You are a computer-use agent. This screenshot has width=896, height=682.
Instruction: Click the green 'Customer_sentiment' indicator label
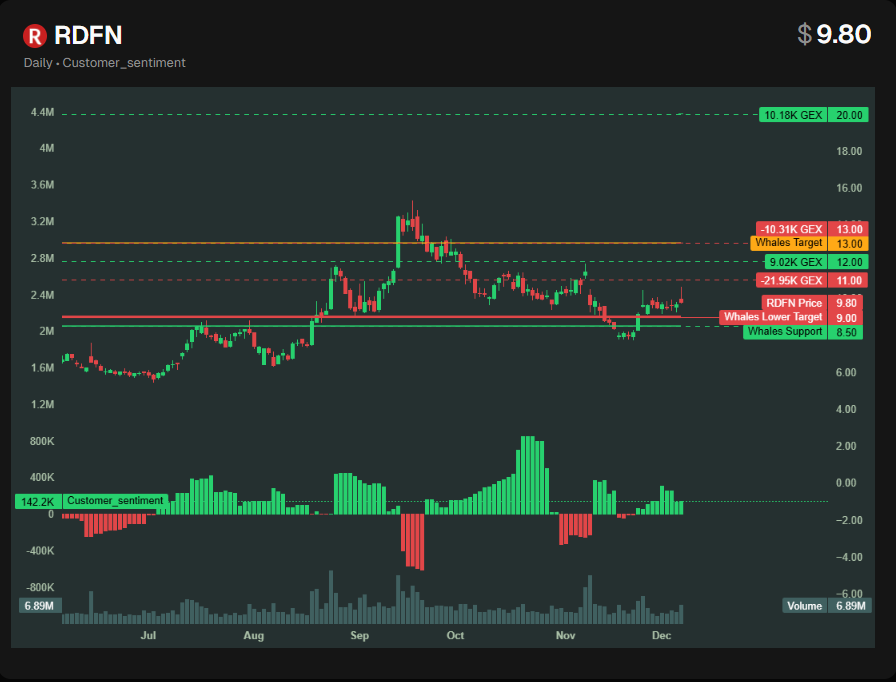coord(115,501)
